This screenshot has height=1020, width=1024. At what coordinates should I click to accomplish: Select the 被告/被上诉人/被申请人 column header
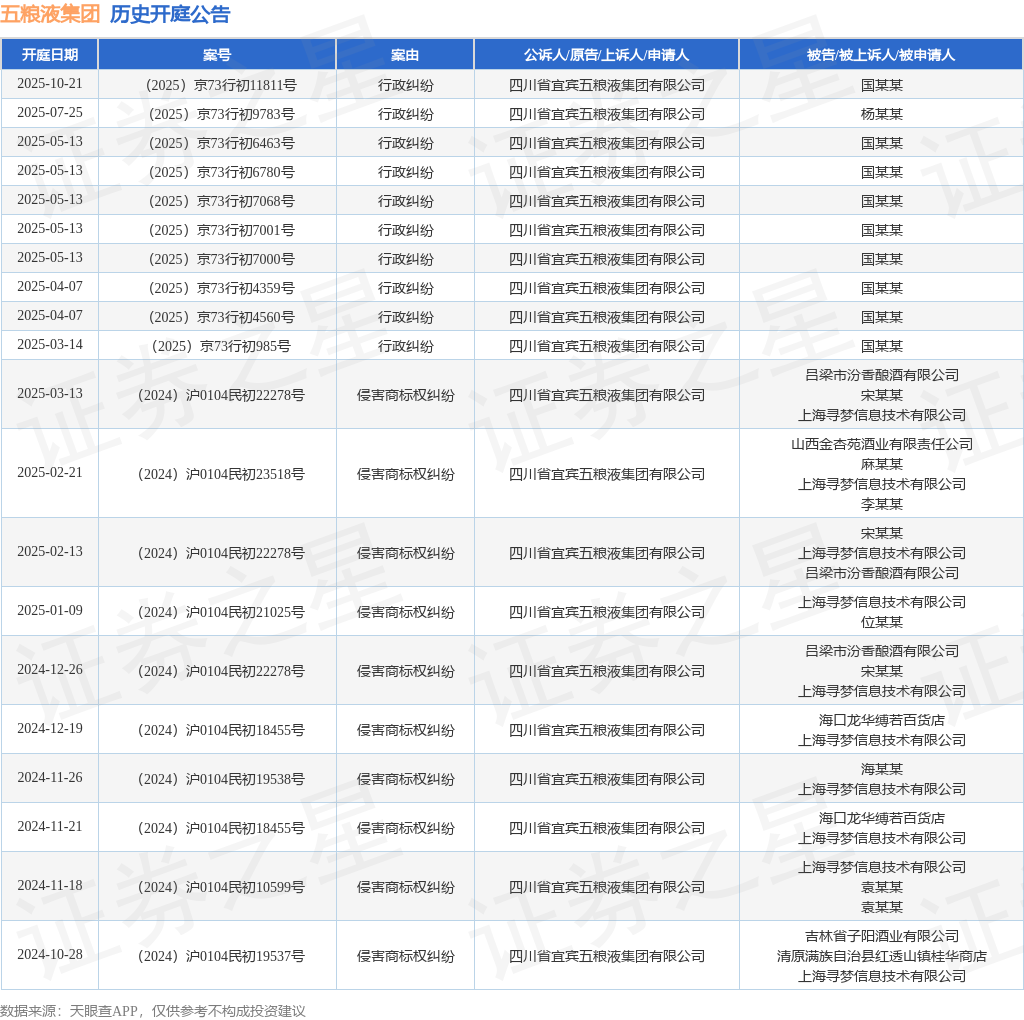(x=881, y=55)
